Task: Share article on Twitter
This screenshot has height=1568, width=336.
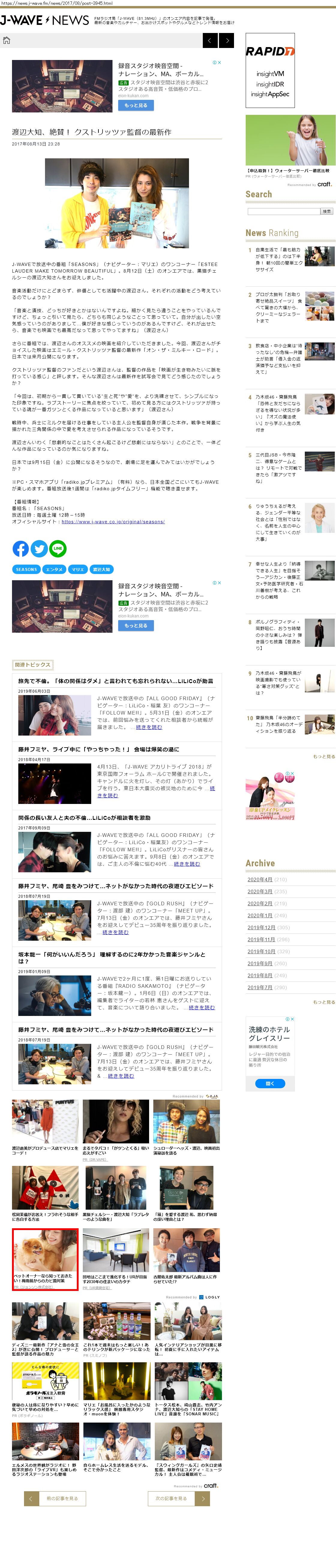Action: coord(40,548)
